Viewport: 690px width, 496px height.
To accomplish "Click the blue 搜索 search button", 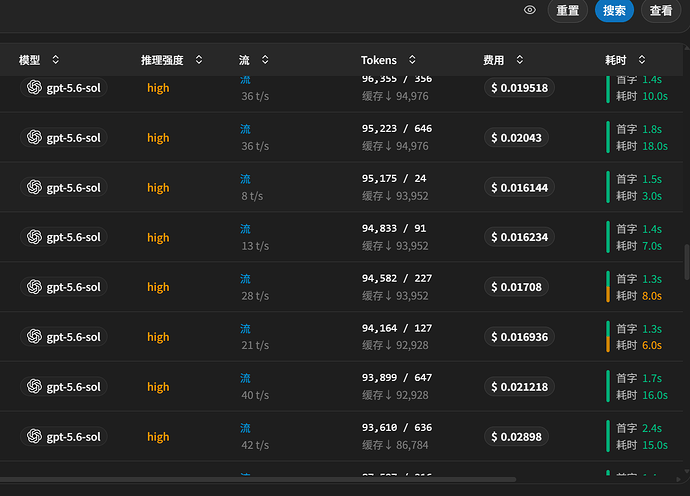I will [614, 10].
